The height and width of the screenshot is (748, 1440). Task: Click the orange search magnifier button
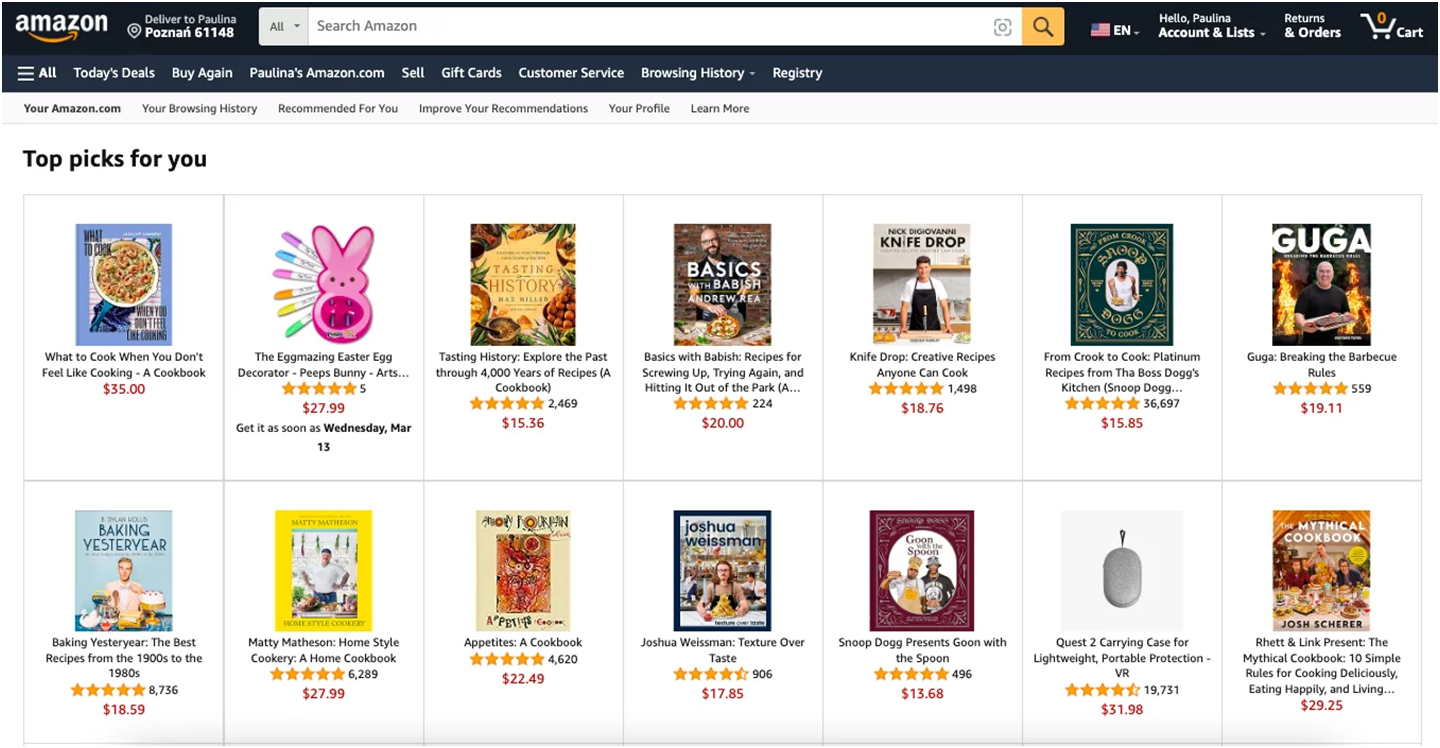coord(1042,27)
